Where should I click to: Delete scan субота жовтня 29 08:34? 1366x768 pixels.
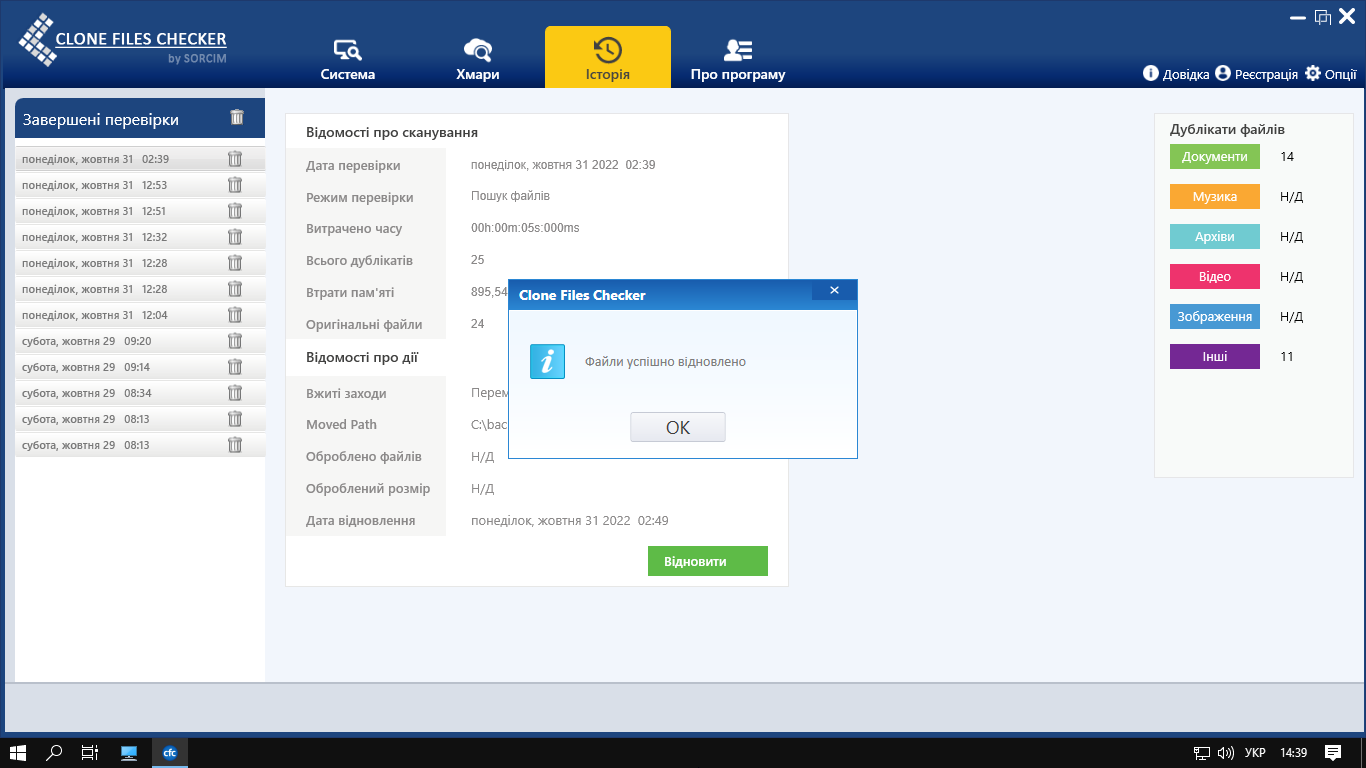pos(235,393)
